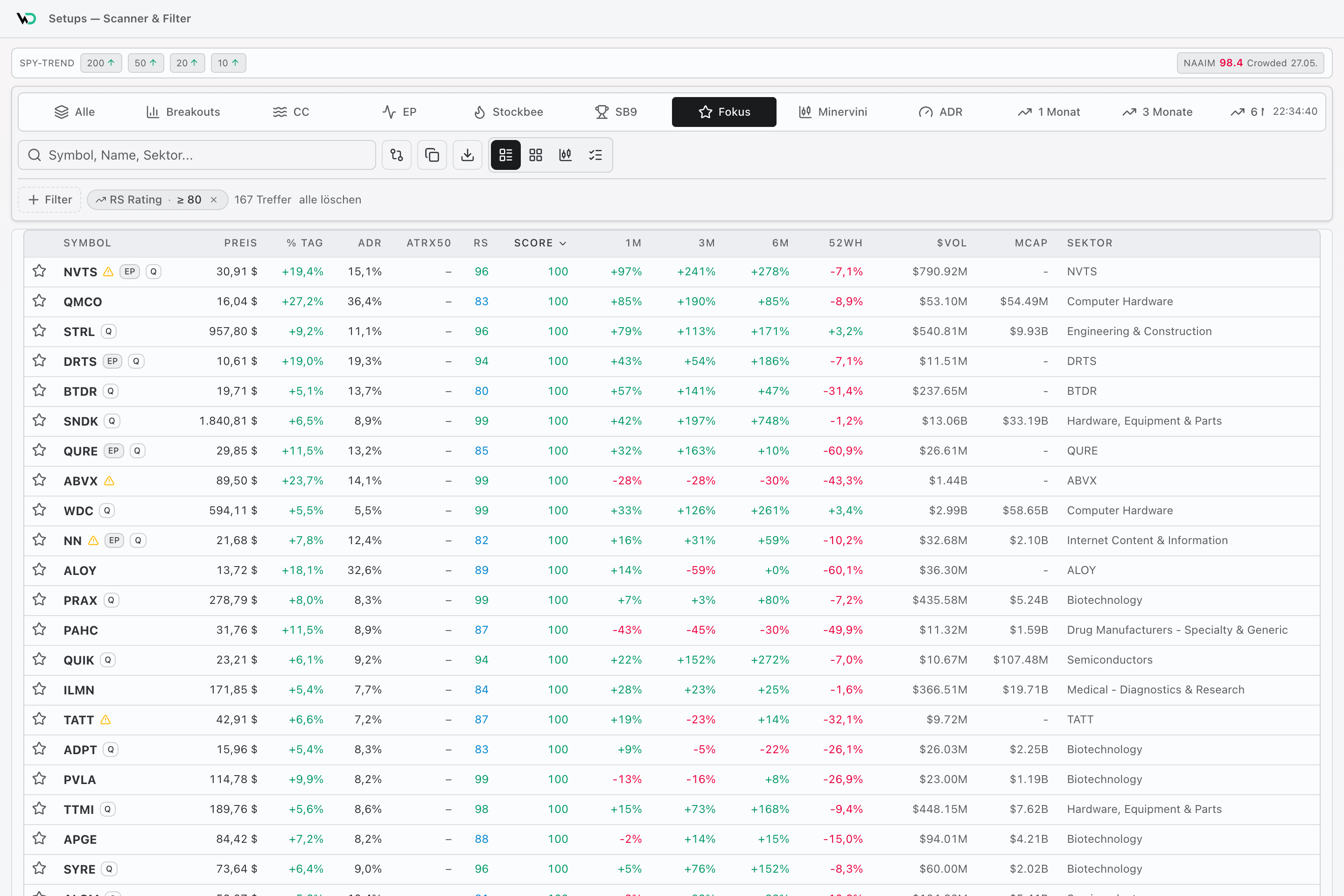1344x896 pixels.
Task: Click the Q badge on SYRE row
Action: (109, 869)
